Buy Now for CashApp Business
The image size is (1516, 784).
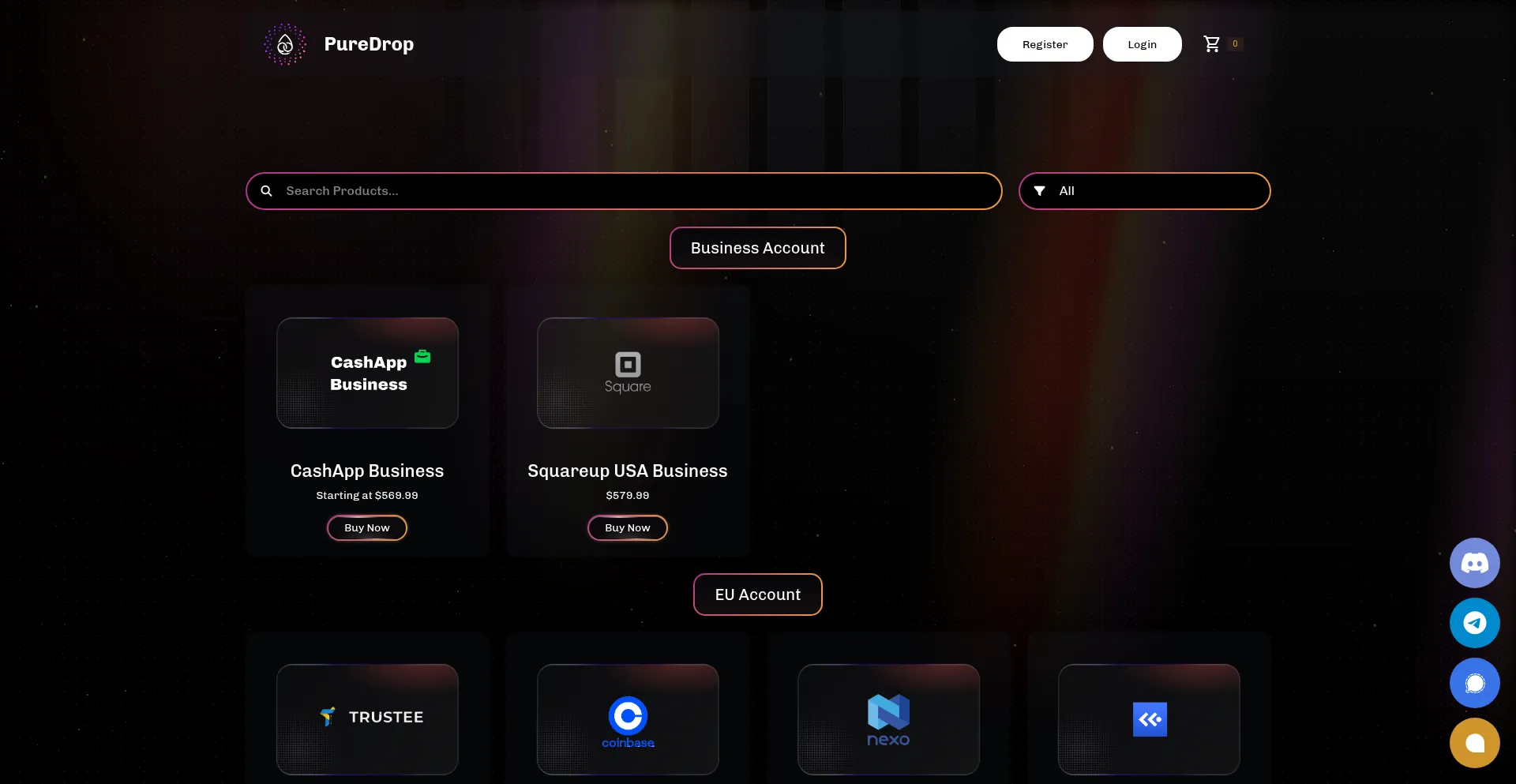point(367,528)
